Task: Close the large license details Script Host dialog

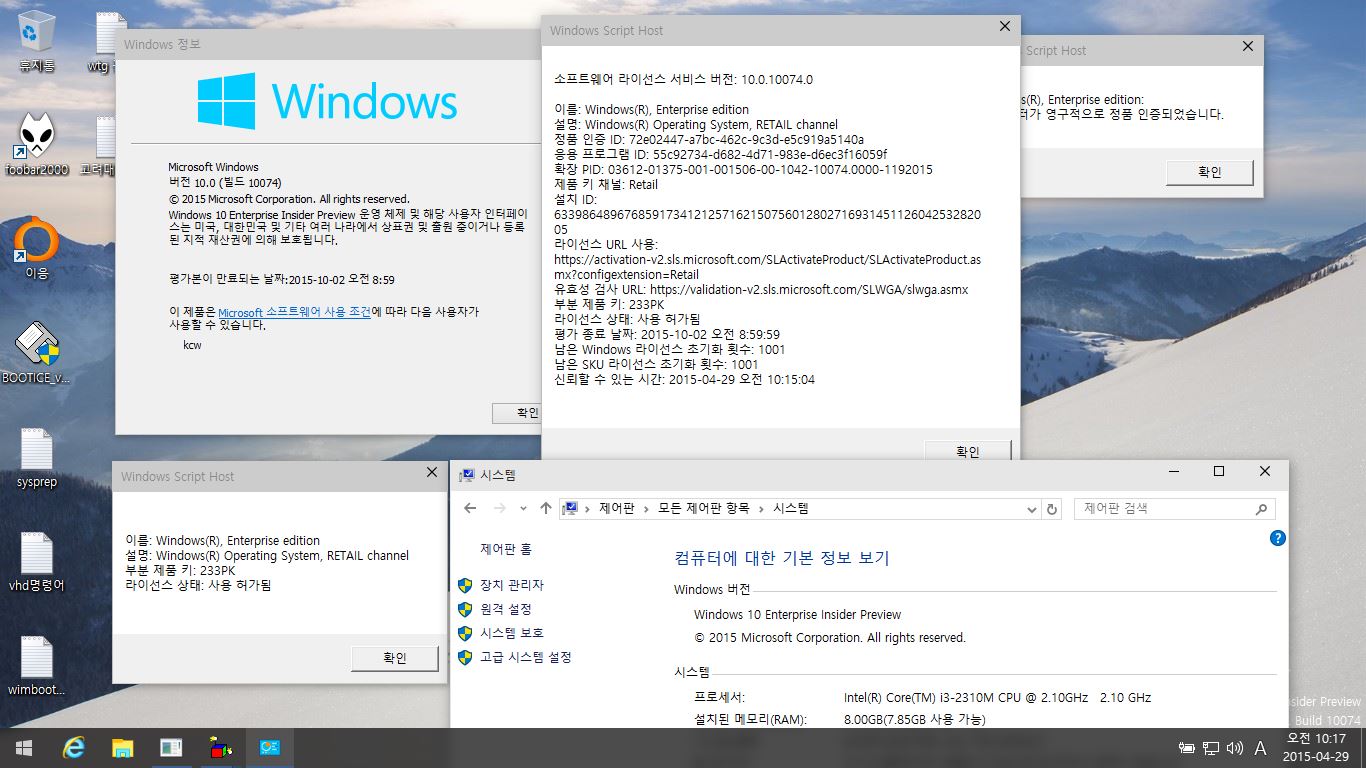Action: [x=1005, y=27]
